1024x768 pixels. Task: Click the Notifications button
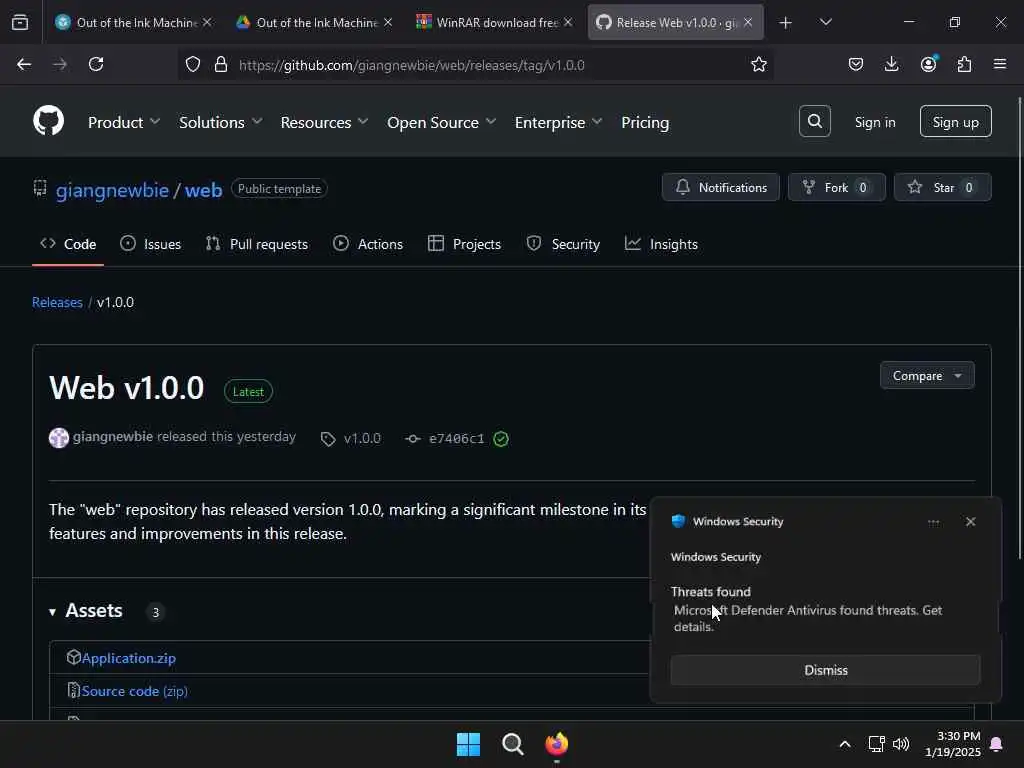720,187
